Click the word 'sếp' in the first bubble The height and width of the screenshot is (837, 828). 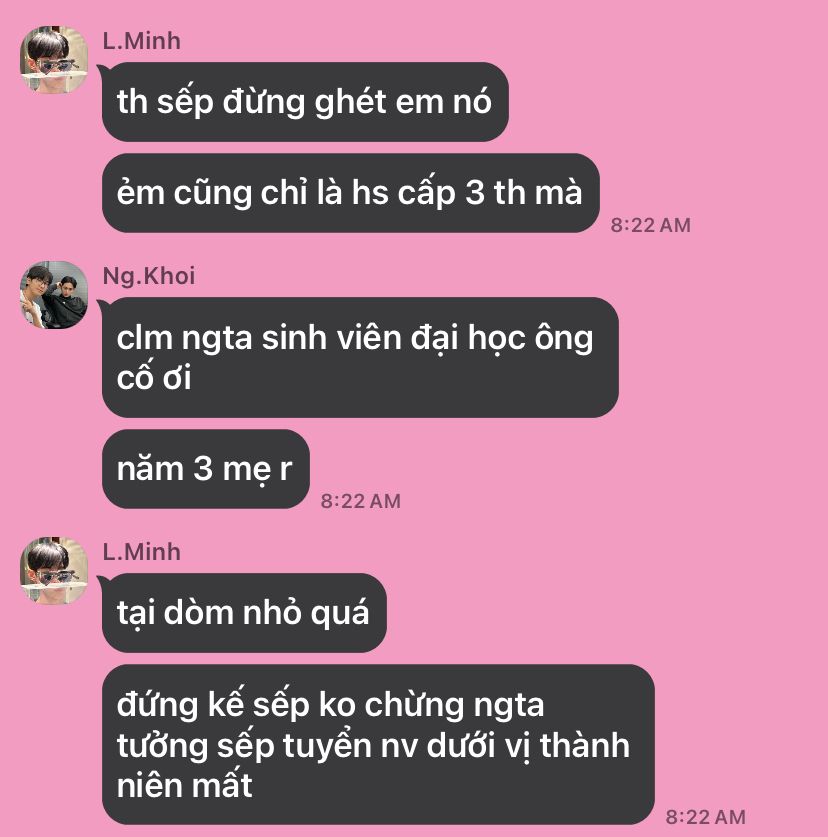click(185, 102)
